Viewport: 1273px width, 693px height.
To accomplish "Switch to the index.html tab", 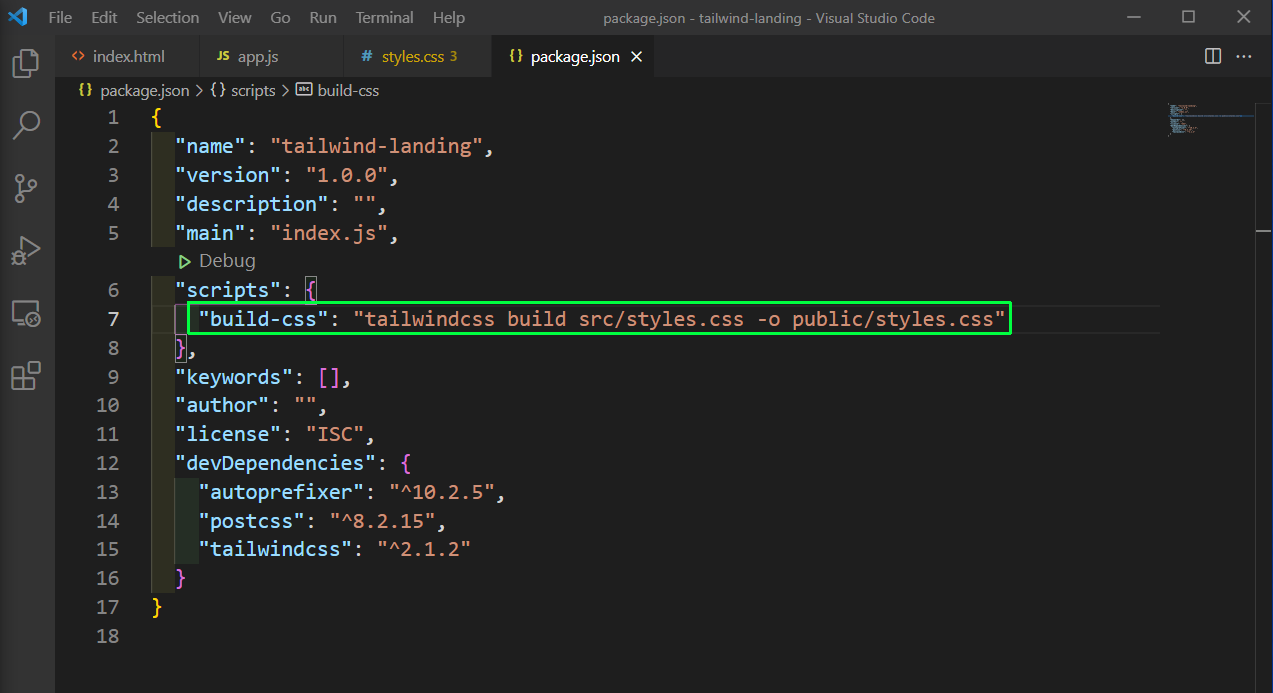I will pos(127,57).
